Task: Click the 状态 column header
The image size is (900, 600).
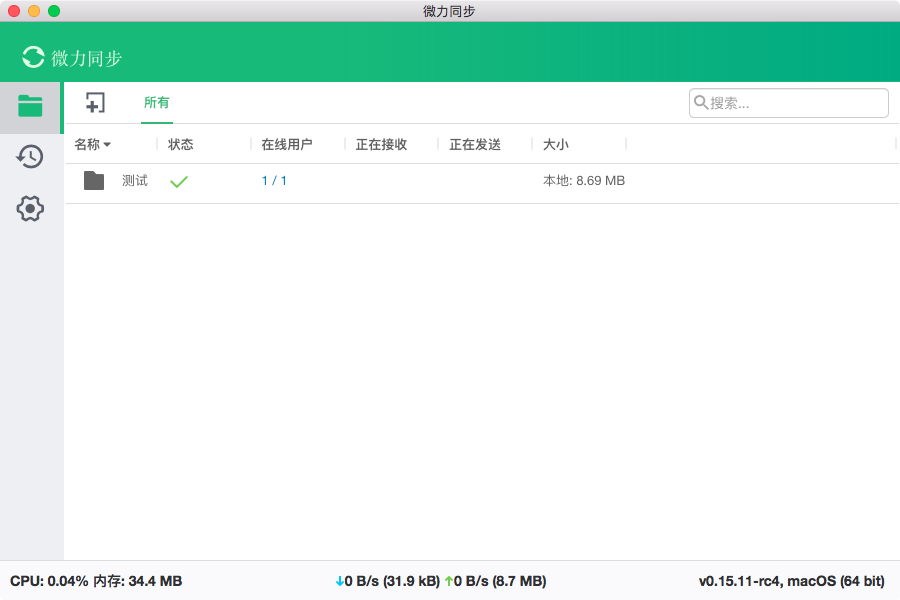Action: click(181, 145)
